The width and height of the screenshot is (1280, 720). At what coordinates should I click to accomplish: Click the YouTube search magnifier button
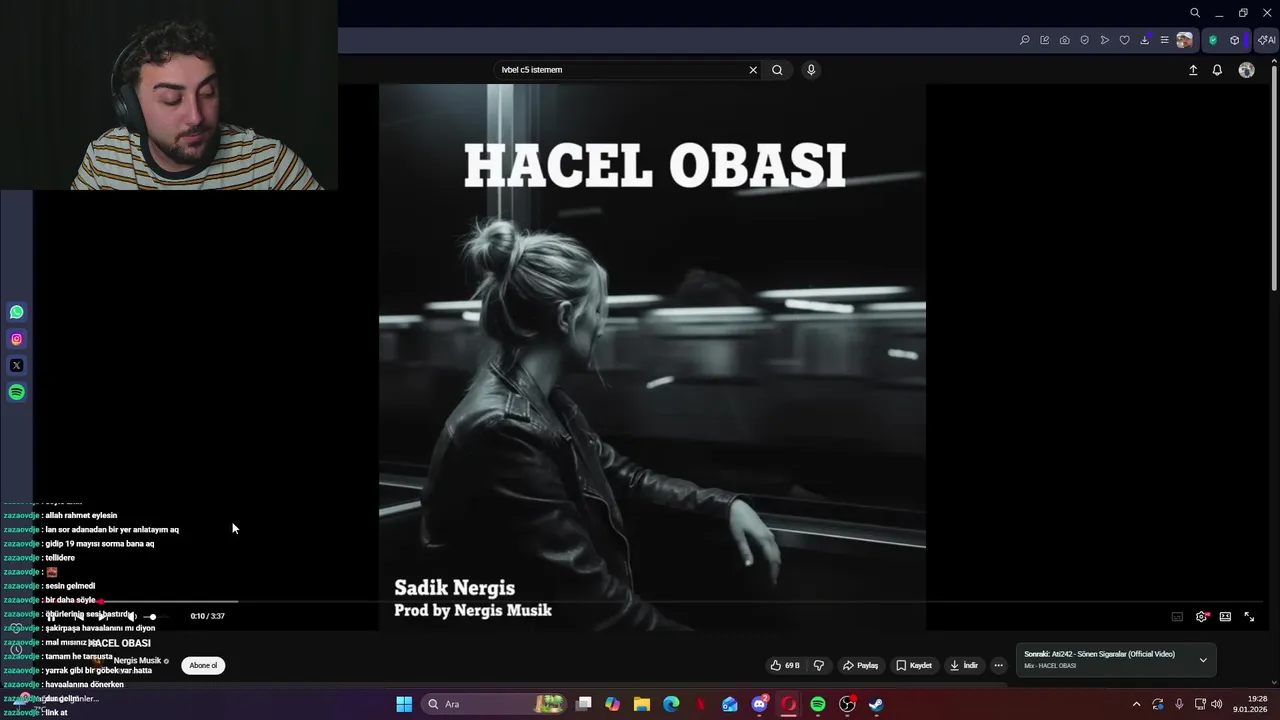[x=777, y=70]
